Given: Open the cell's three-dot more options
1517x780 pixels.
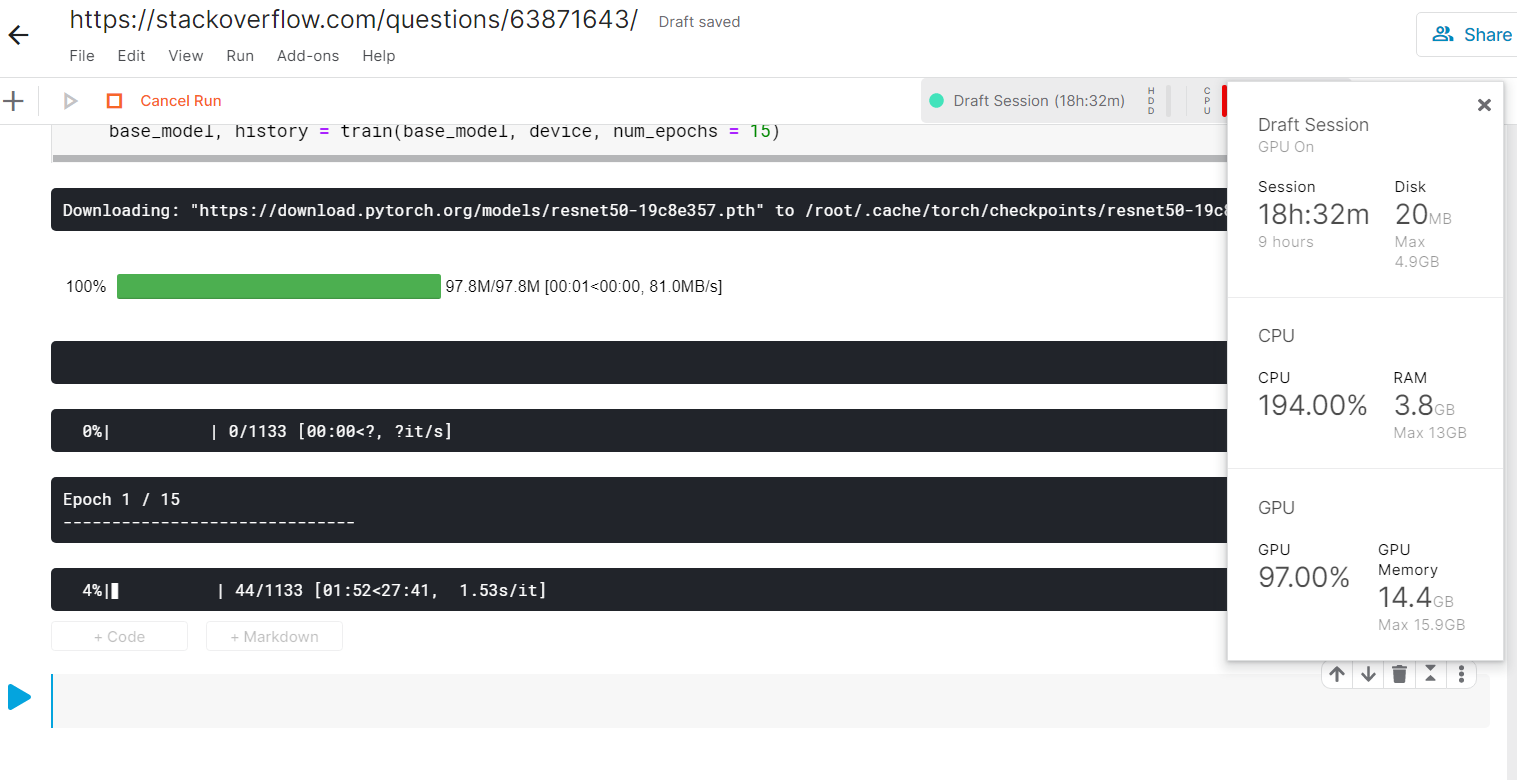Looking at the screenshot, I should (1461, 674).
